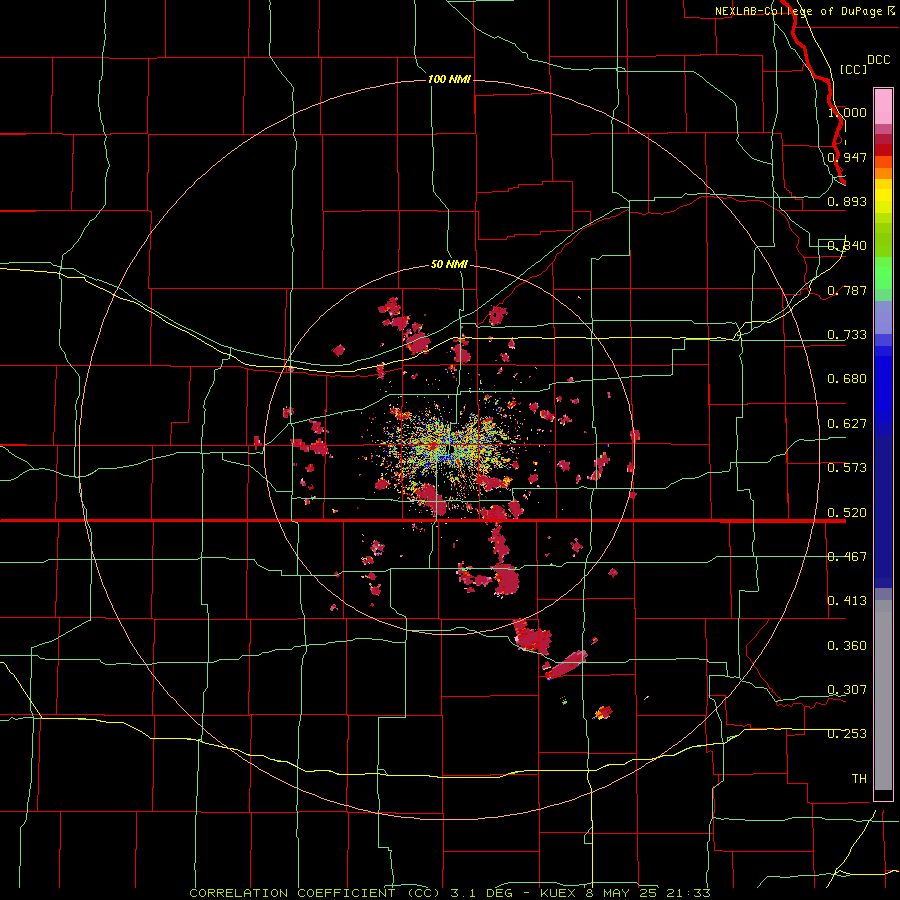Pick the gray bottom segment of the color bar
Image resolution: width=900 pixels, height=900 pixels.
pyautogui.click(x=883, y=695)
